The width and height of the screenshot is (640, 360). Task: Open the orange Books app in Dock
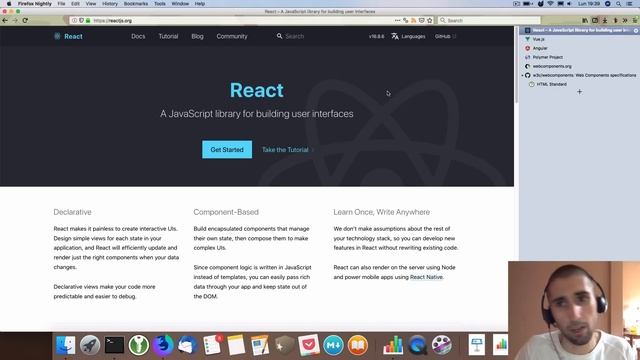click(x=358, y=345)
